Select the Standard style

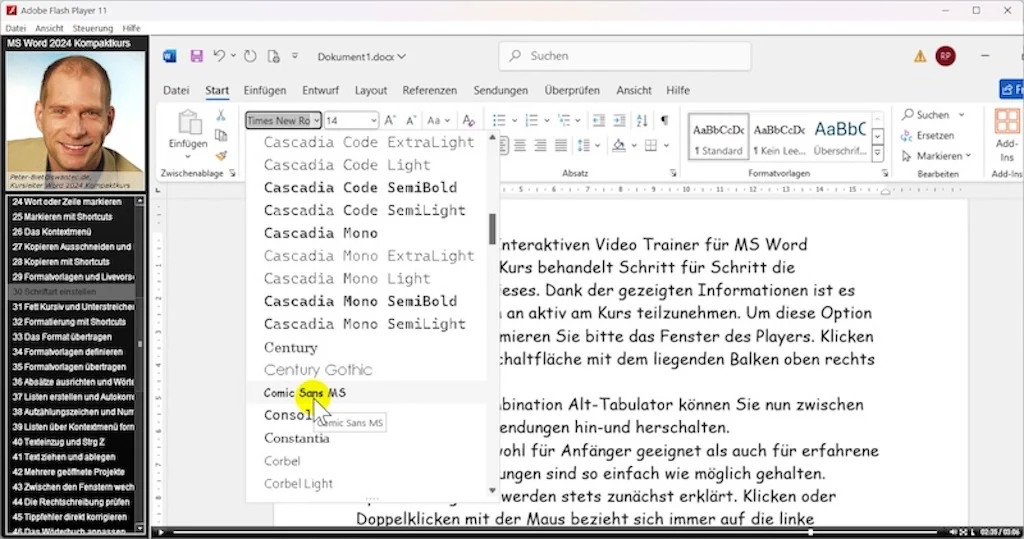point(718,137)
